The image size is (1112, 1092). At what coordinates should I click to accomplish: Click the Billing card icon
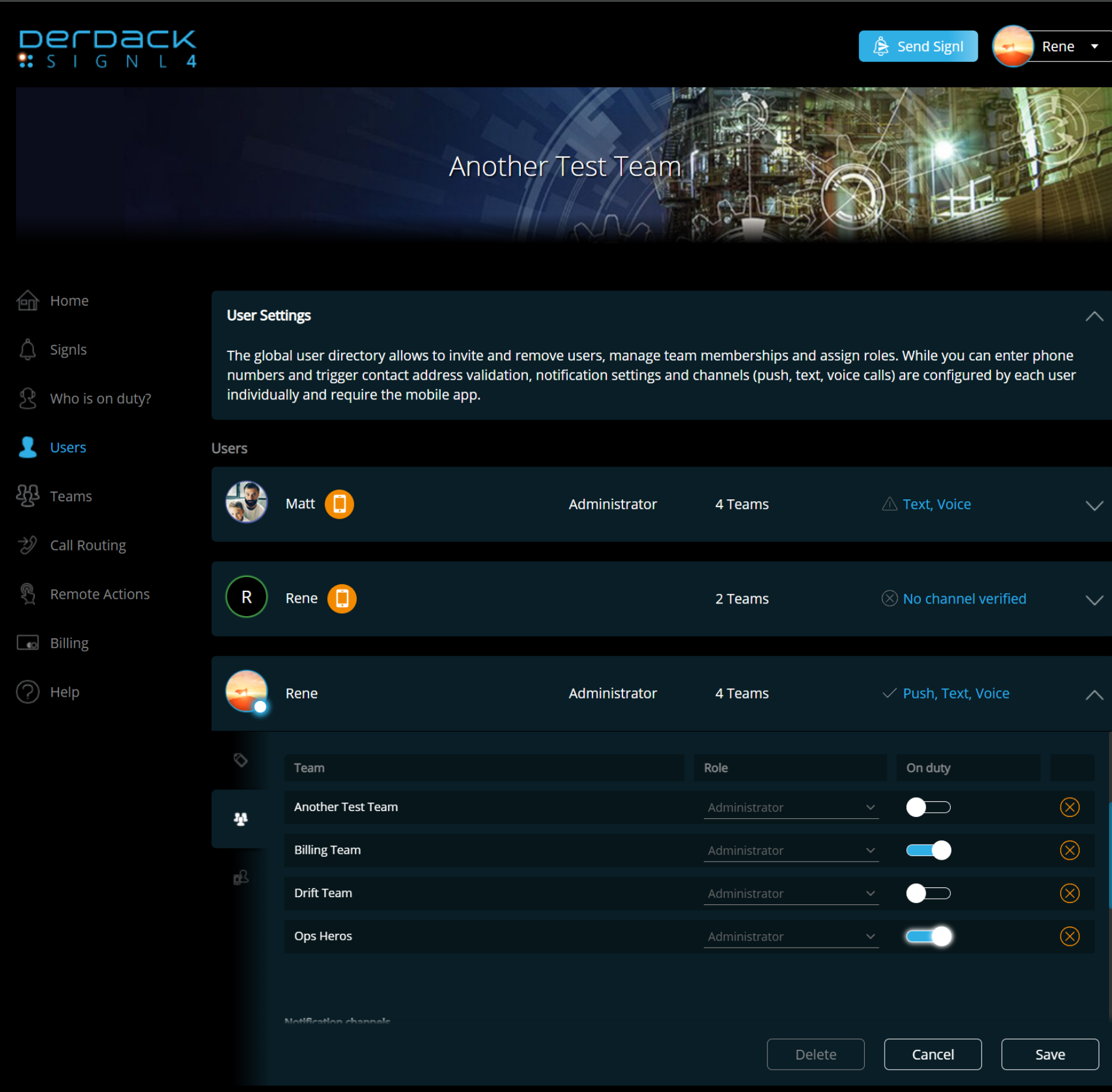click(28, 643)
